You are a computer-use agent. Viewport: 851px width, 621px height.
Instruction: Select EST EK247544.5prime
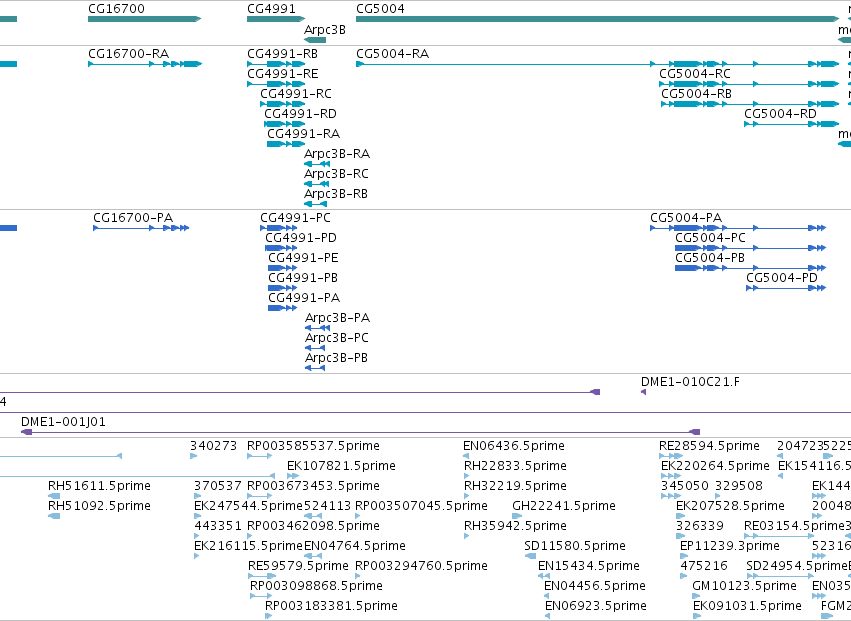[248, 506]
